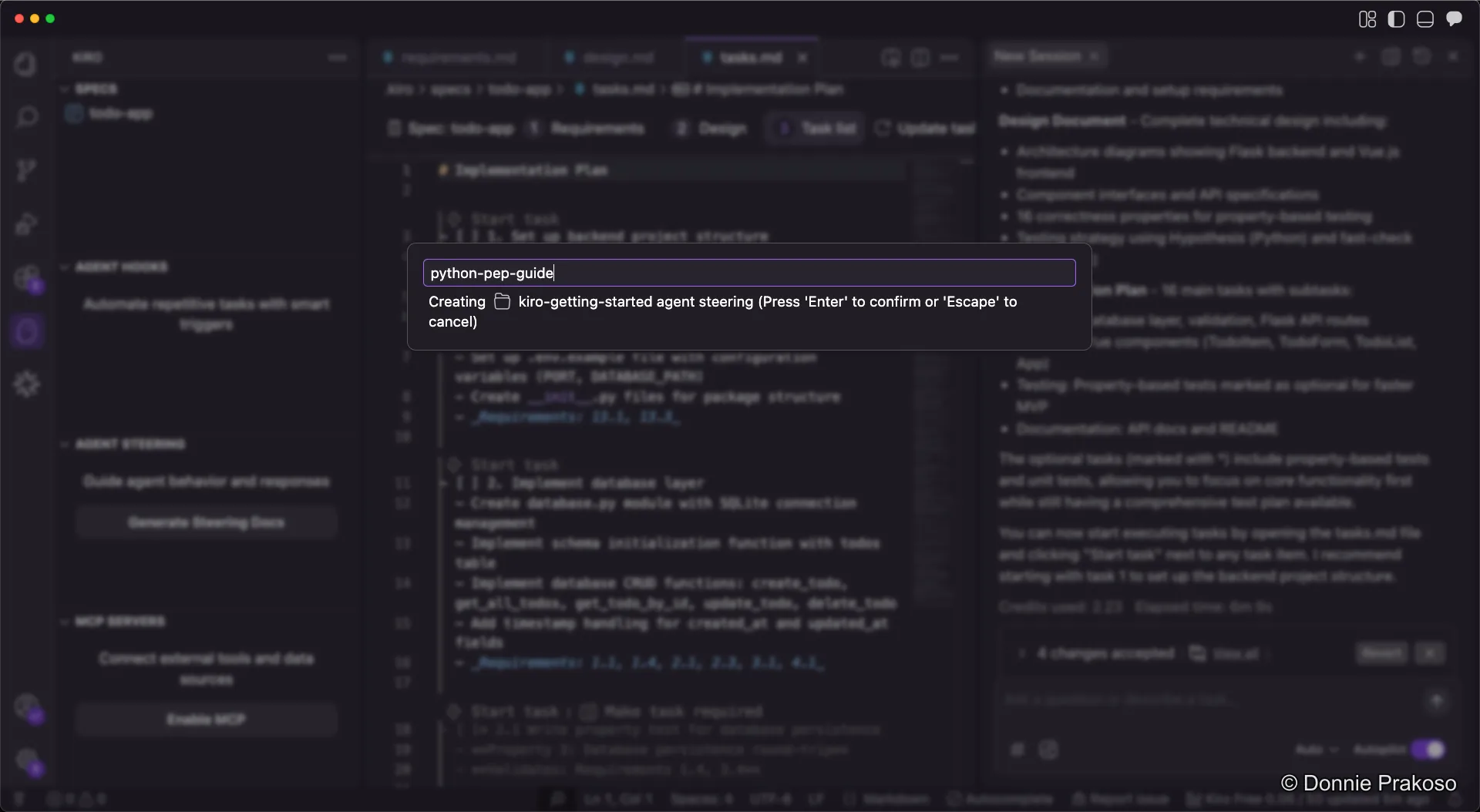Open the Explorer icon at the top

tap(27, 64)
